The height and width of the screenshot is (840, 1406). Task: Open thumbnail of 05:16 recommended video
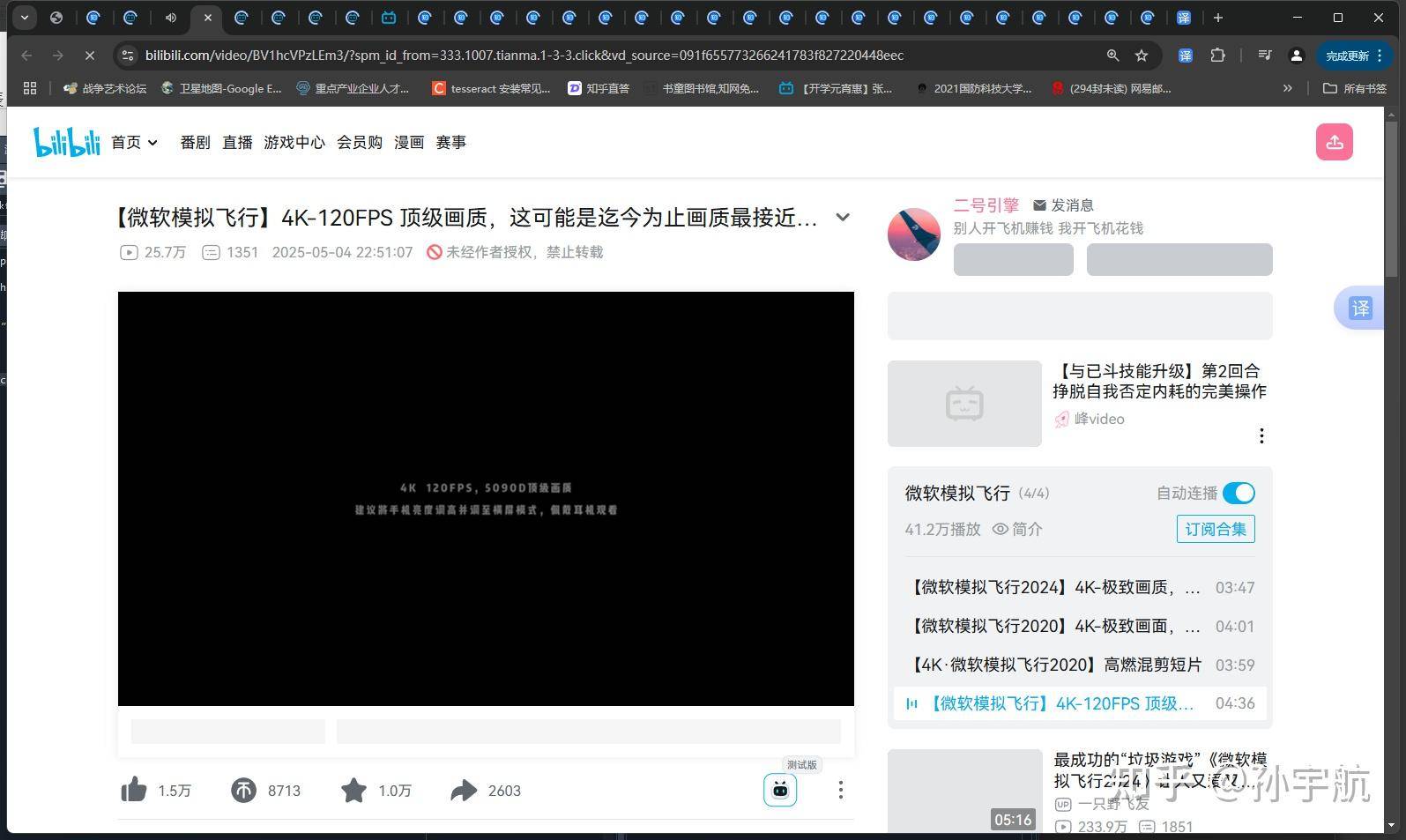(964, 791)
